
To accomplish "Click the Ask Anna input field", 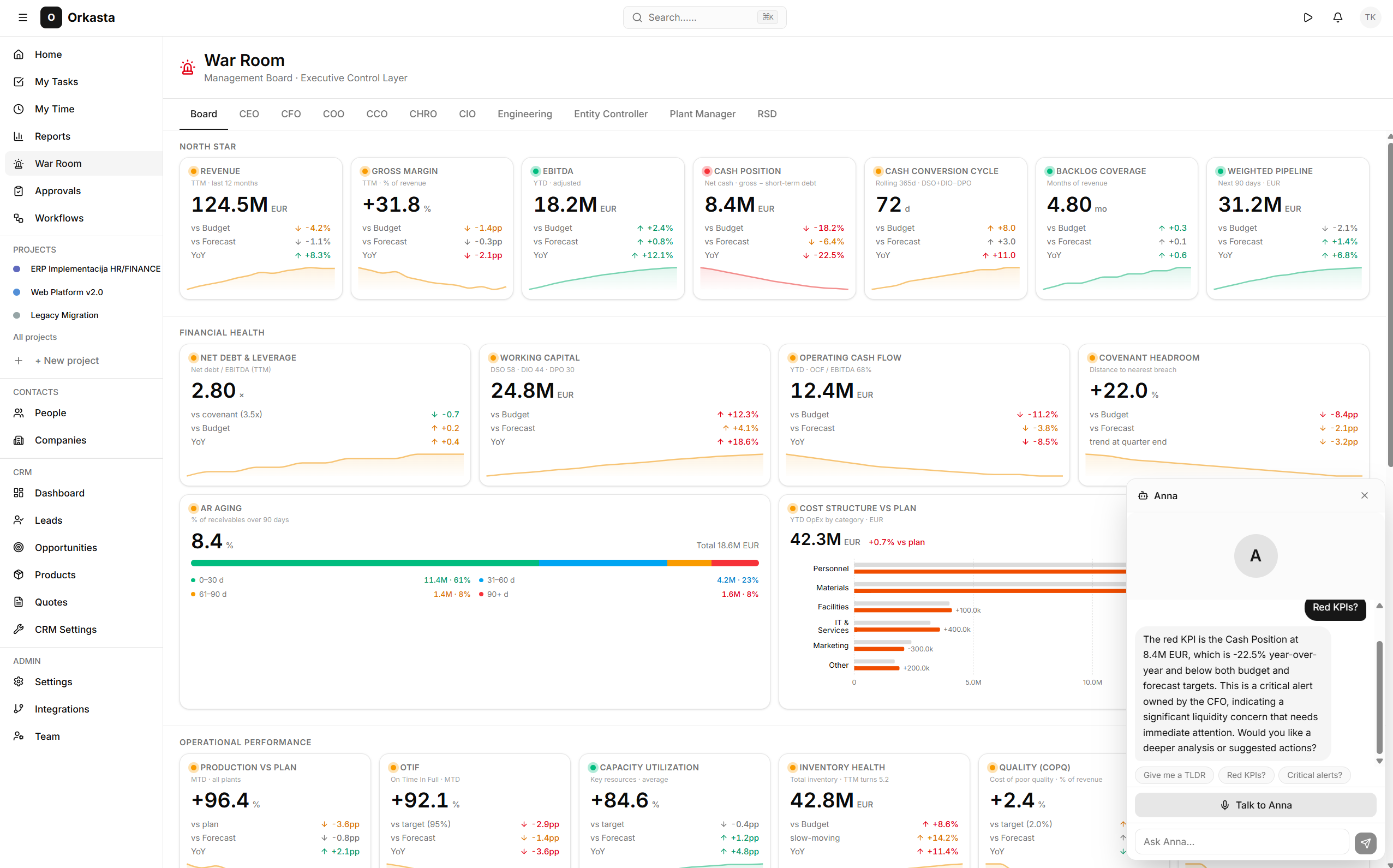I will [x=1241, y=842].
